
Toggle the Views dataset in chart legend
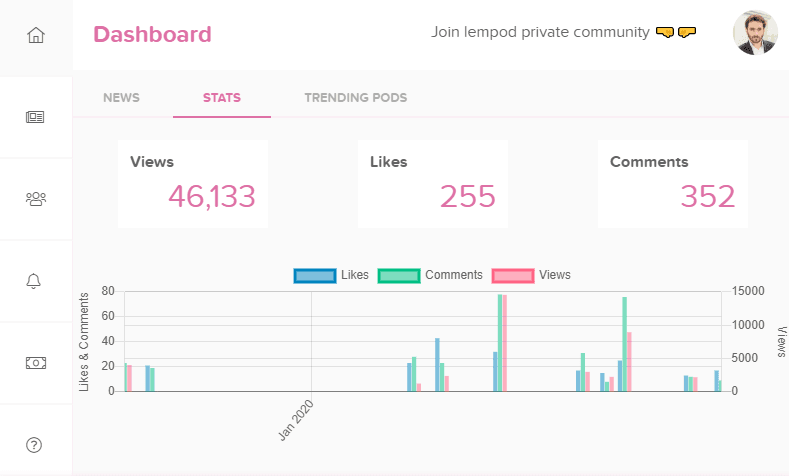tap(531, 275)
